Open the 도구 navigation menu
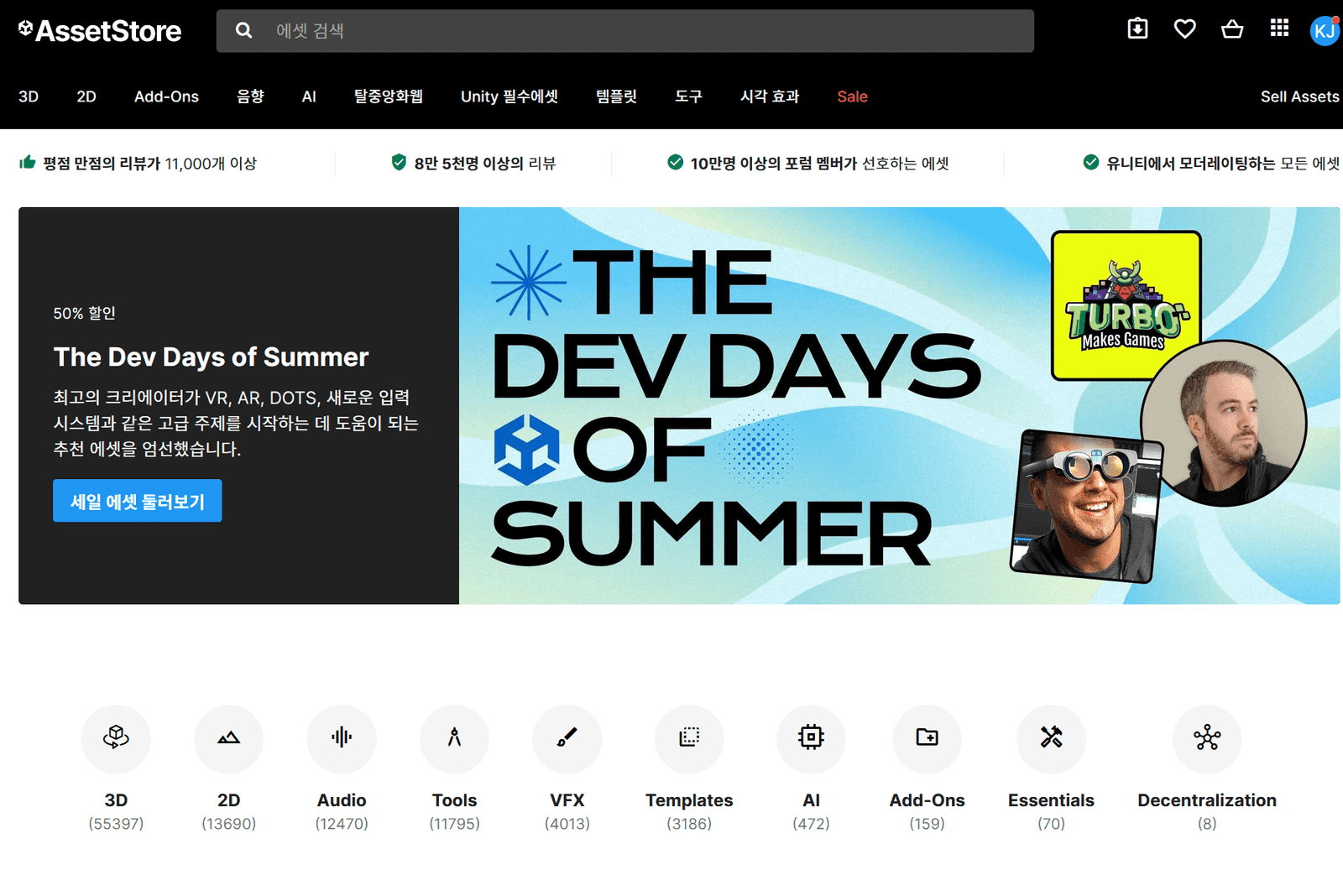The height and width of the screenshot is (896, 1343). tap(688, 96)
